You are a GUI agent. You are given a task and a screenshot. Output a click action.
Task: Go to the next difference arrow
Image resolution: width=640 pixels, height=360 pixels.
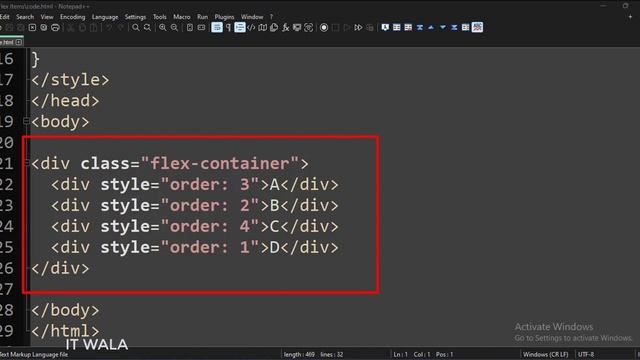coord(442,27)
